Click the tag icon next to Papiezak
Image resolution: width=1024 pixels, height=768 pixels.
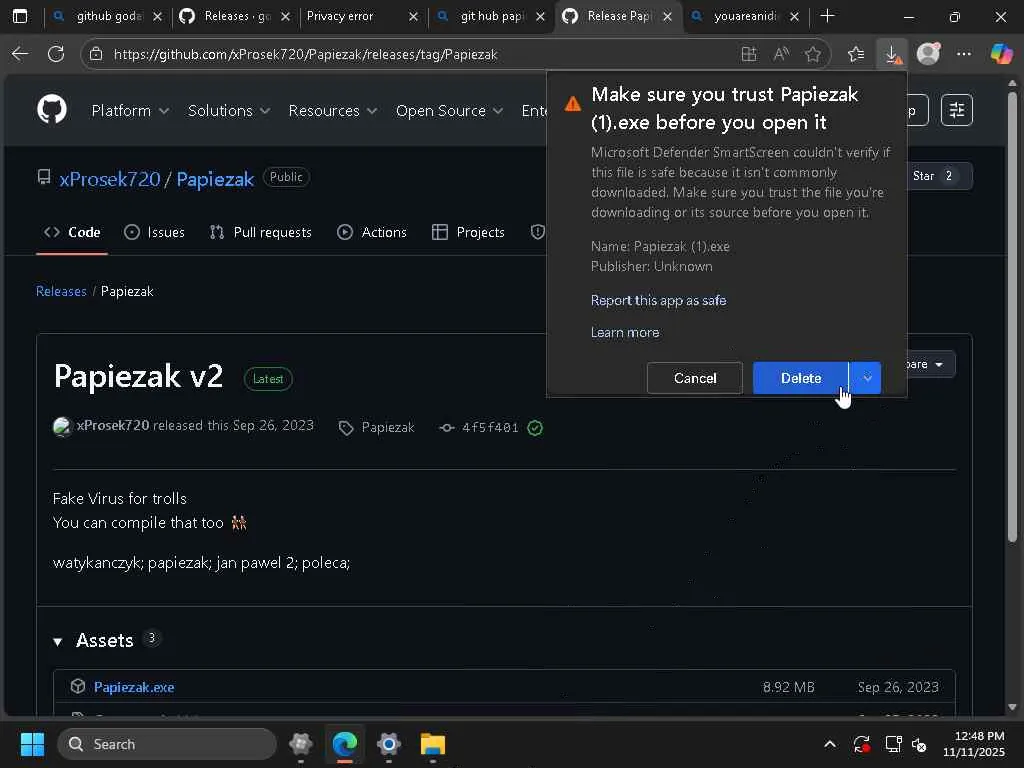click(345, 428)
